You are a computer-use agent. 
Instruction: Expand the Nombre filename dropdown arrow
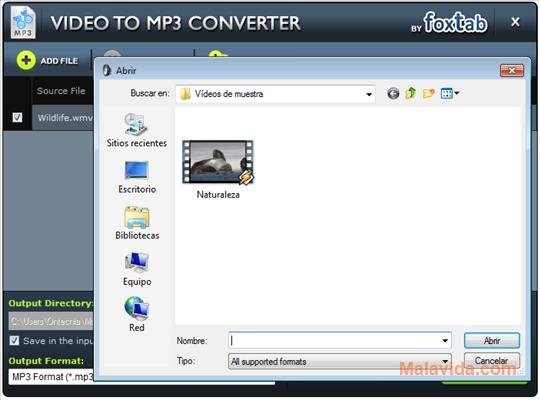[x=445, y=341]
